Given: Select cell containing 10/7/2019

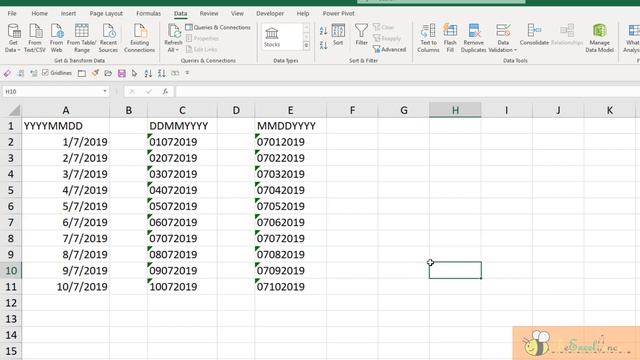Looking at the screenshot, I should 66,287.
